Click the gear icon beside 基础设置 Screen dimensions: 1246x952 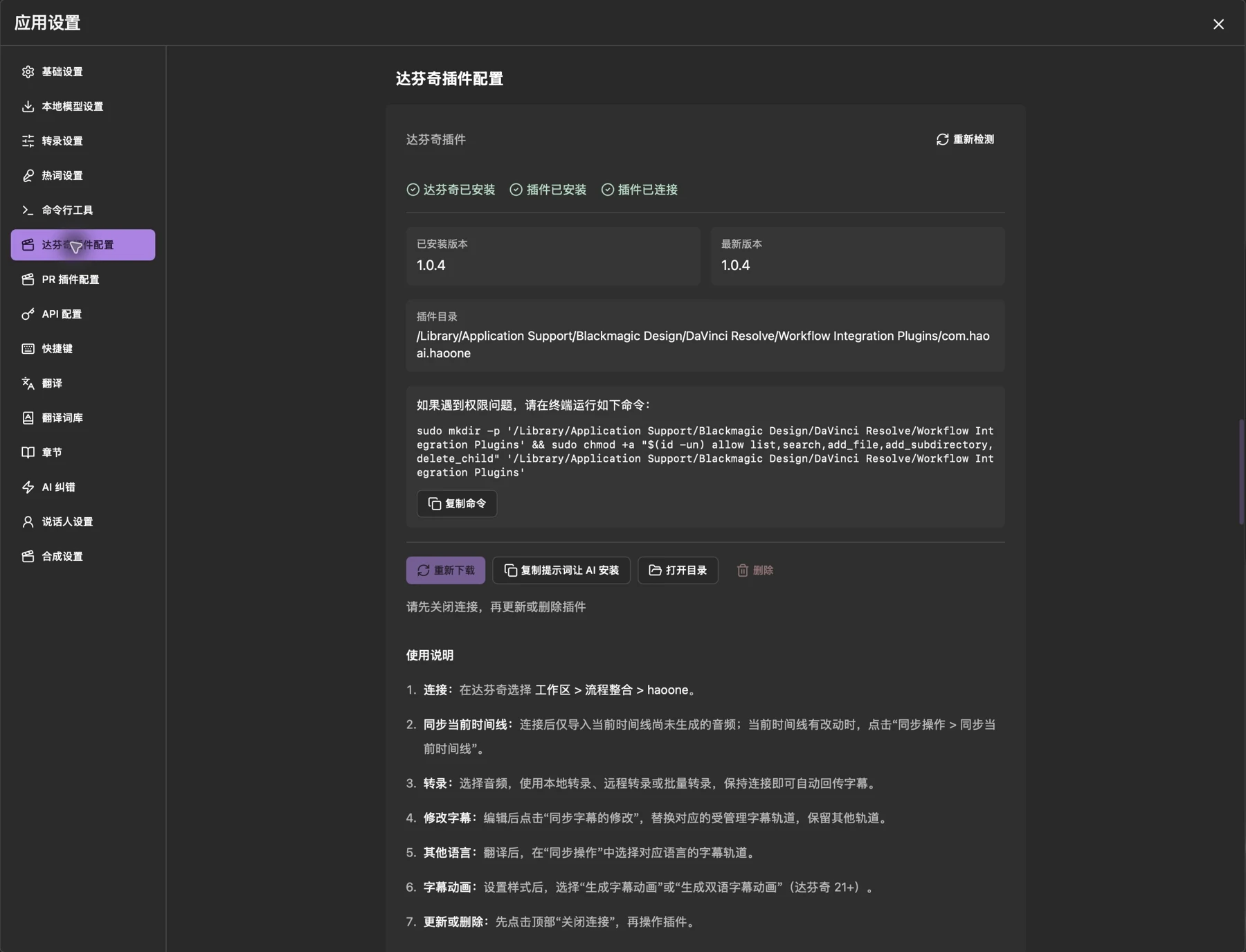(28, 72)
